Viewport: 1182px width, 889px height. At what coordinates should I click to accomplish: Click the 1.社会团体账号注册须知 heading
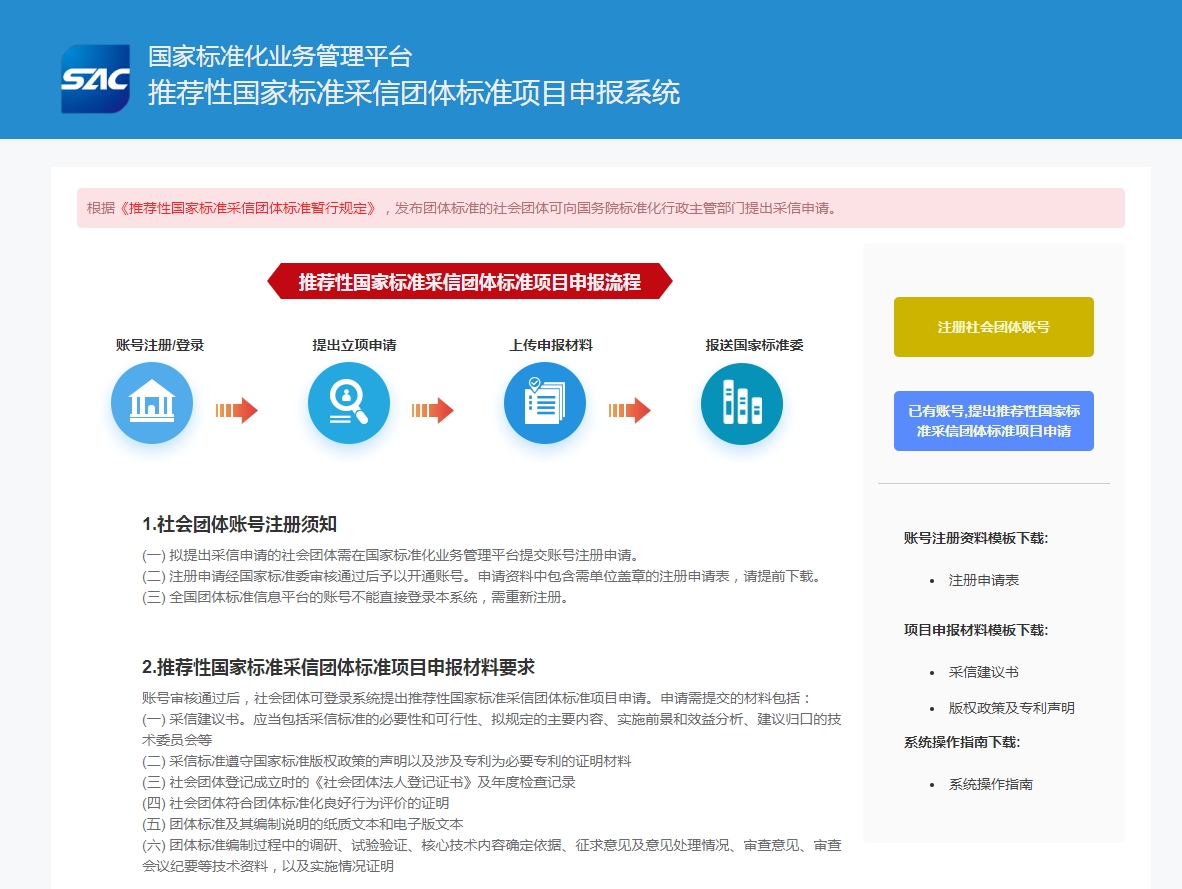click(239, 524)
